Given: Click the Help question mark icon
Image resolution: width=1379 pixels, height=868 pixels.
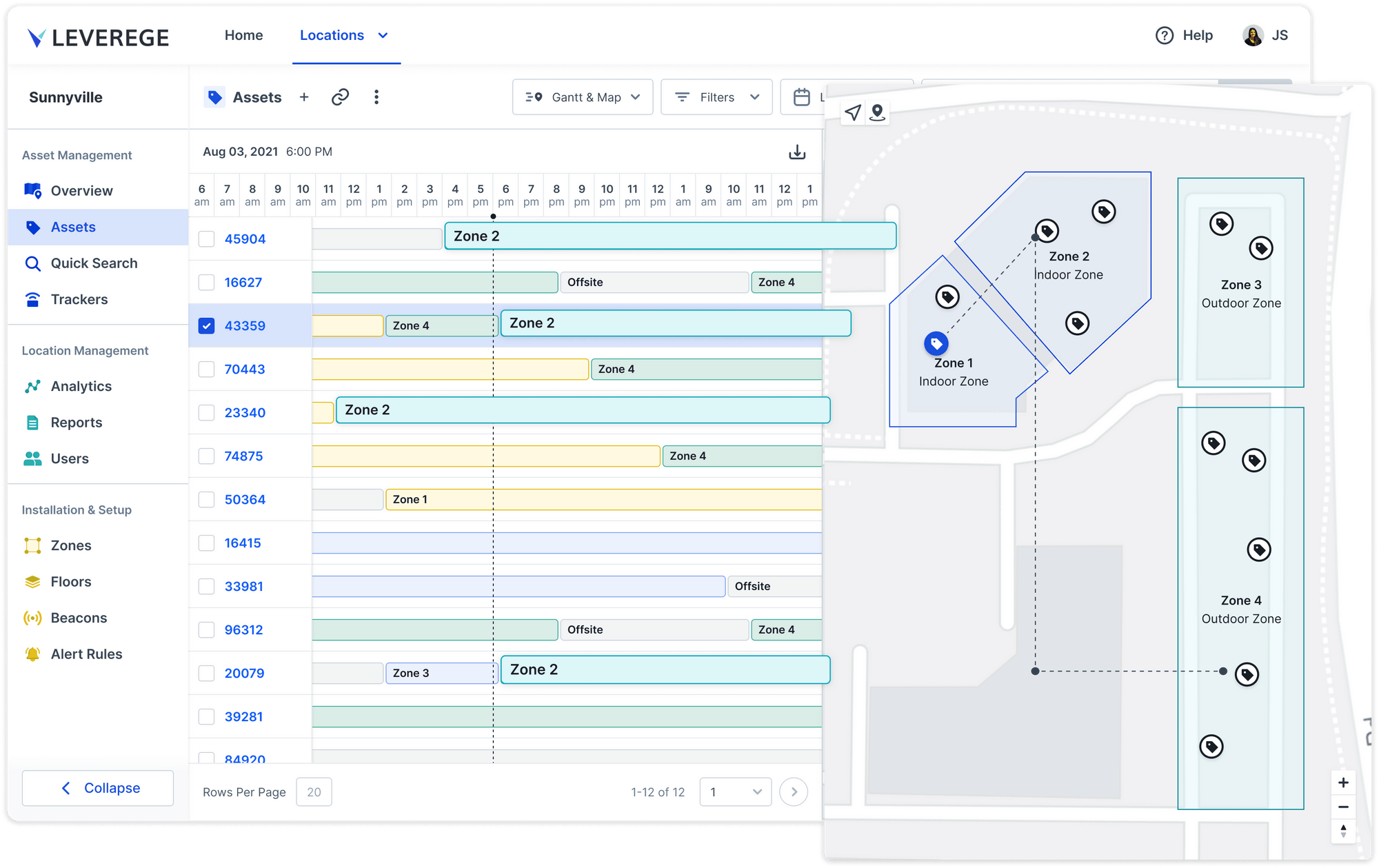Looking at the screenshot, I should [1164, 36].
